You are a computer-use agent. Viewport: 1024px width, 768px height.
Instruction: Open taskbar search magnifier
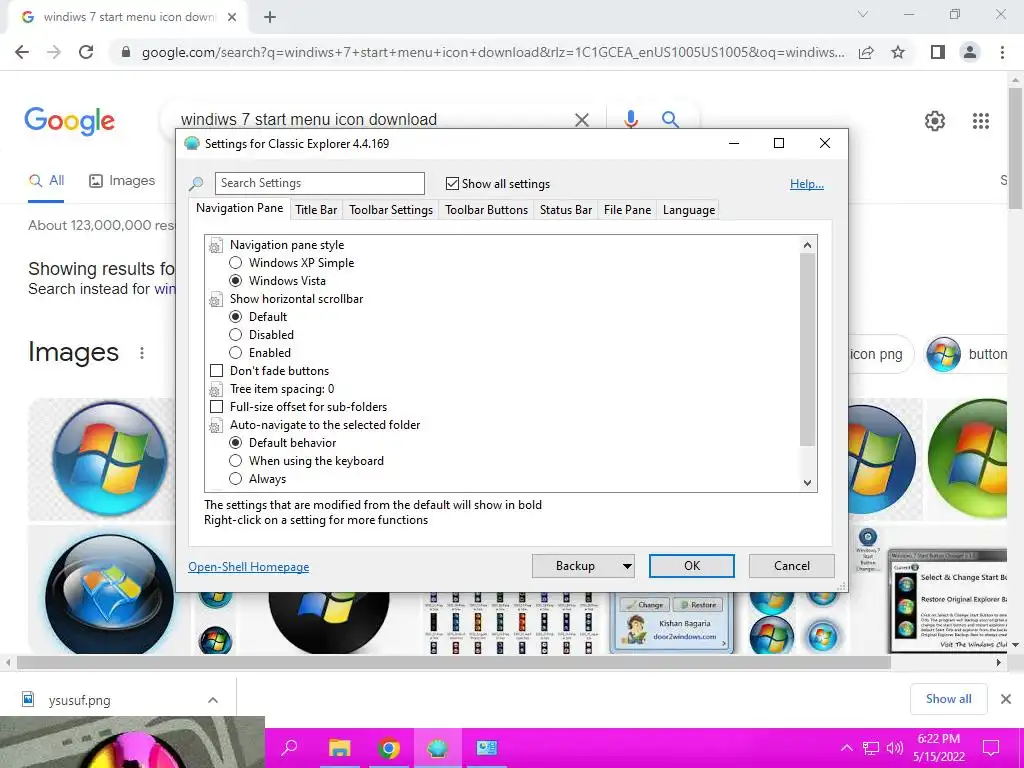(x=289, y=748)
